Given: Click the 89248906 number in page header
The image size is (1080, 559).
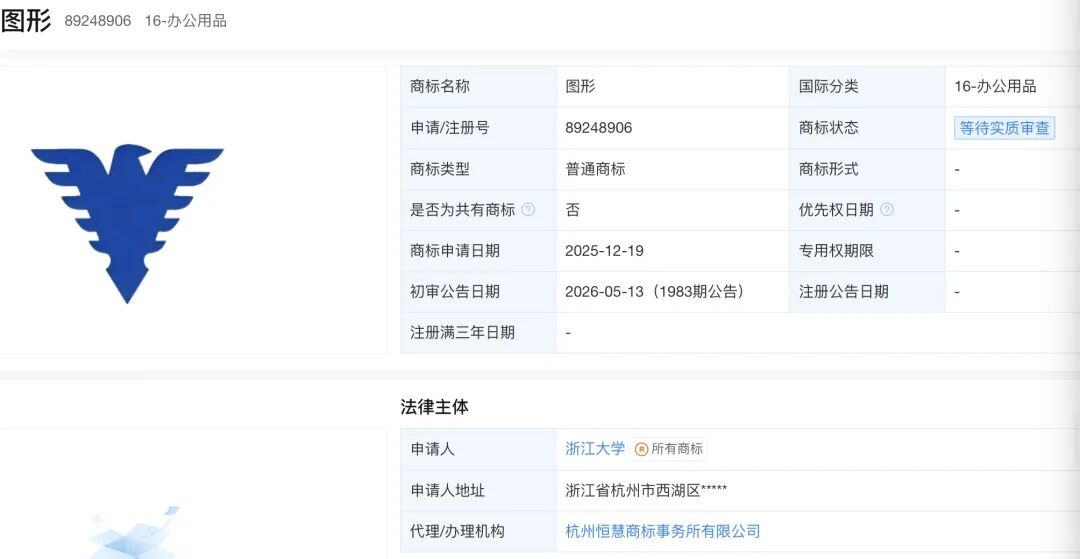Looking at the screenshot, I should coord(98,21).
